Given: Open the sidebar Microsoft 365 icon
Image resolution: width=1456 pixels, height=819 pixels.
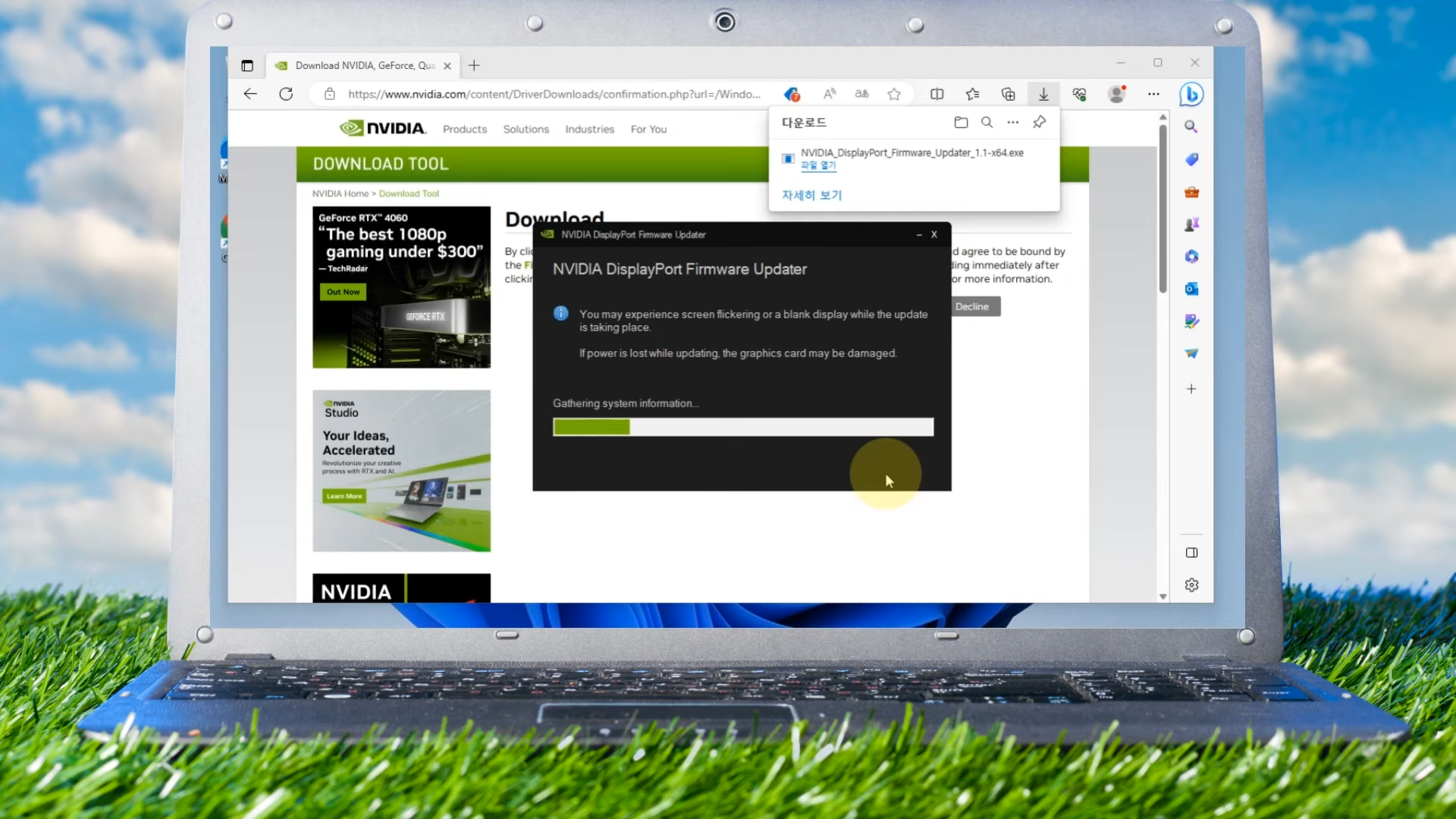Looking at the screenshot, I should tap(1191, 256).
